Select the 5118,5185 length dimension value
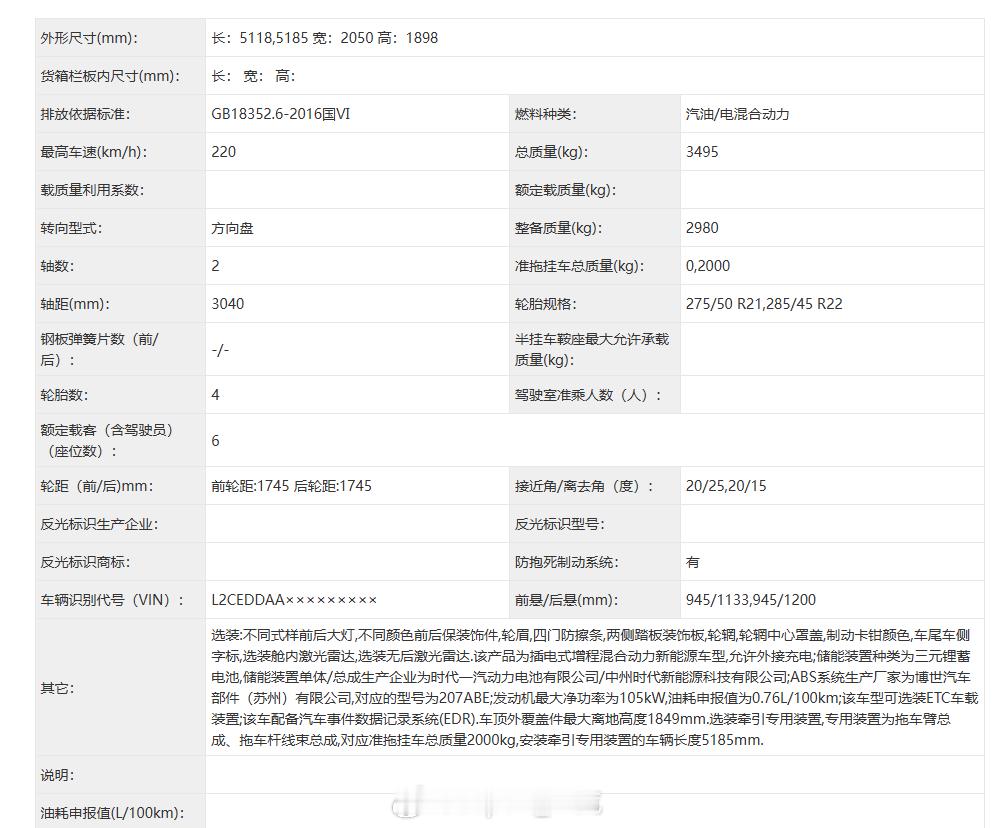 tap(273, 38)
